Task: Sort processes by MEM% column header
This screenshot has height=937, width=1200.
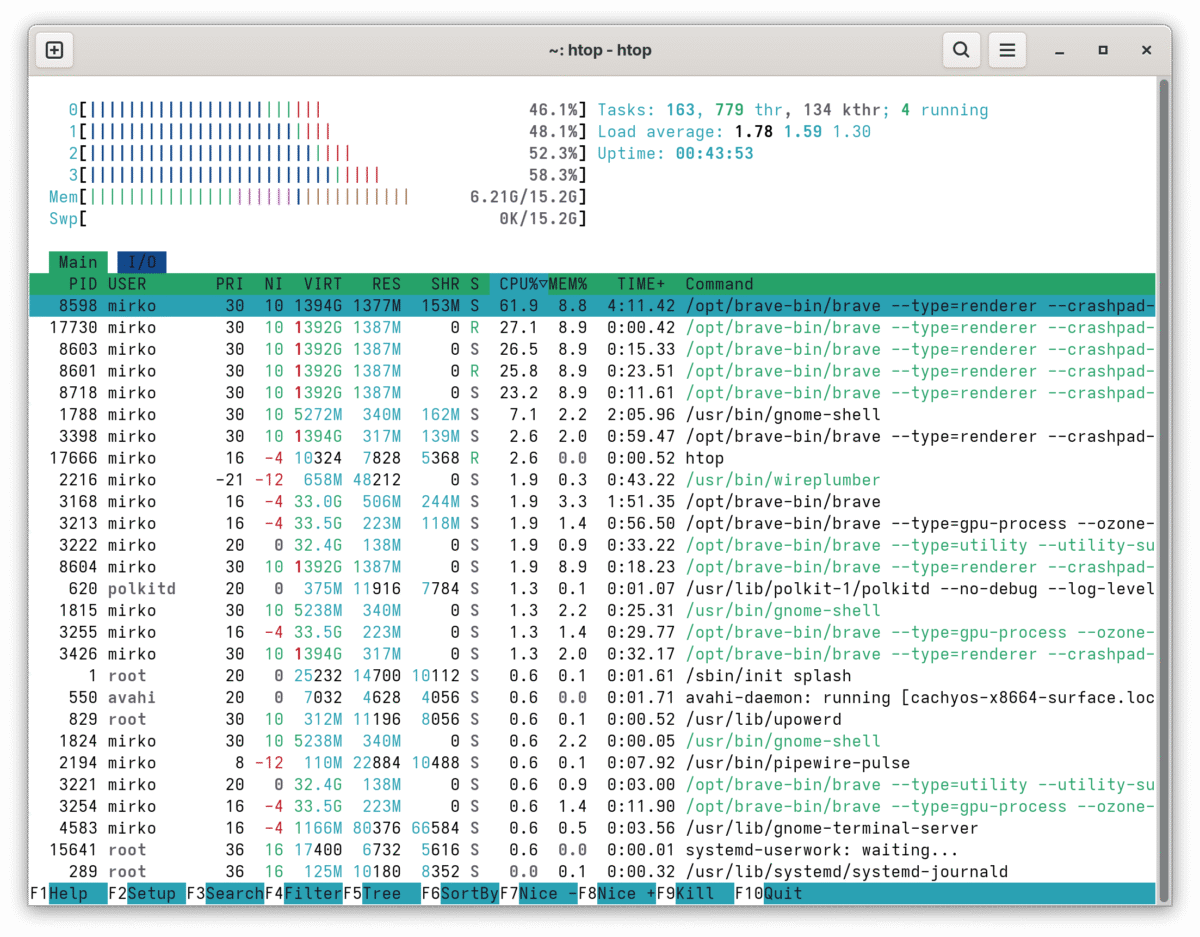Action: coord(568,284)
